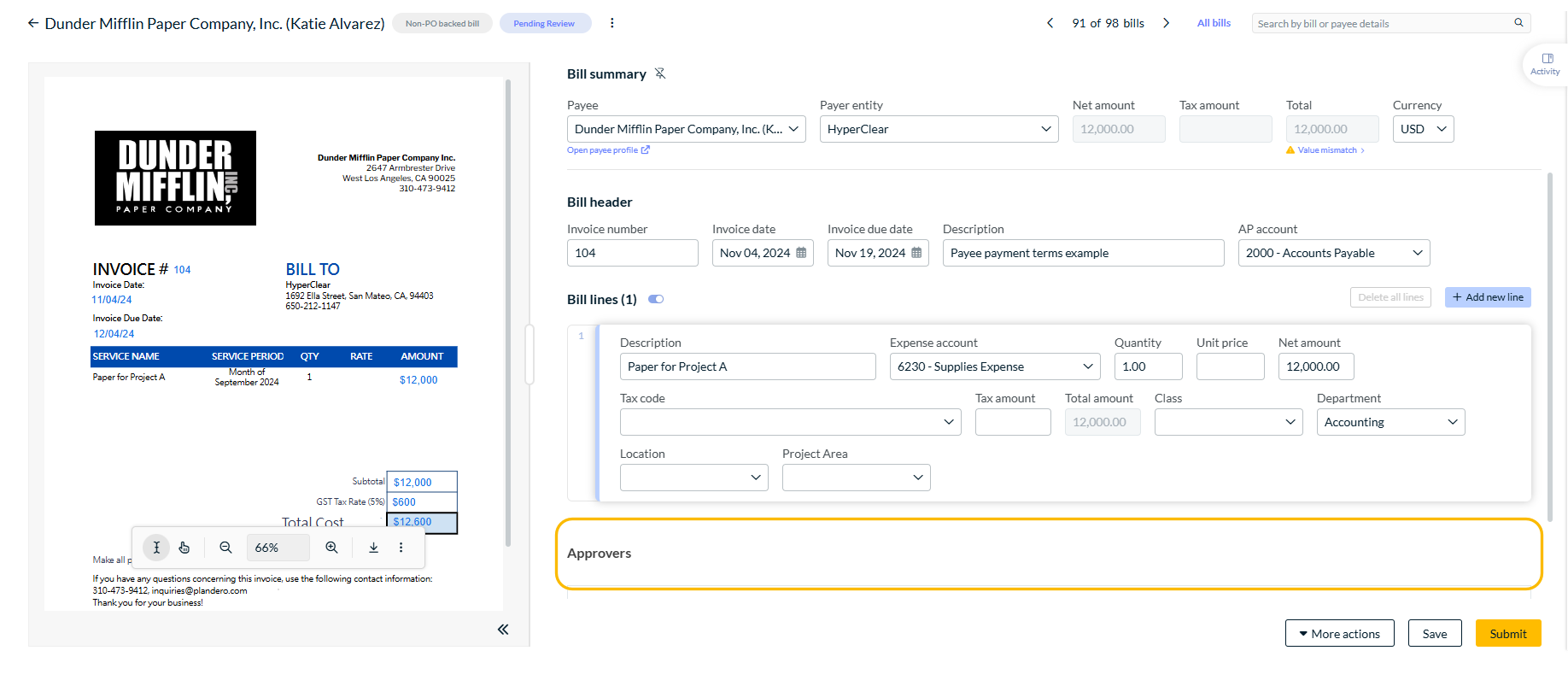Select the hand pan tool in viewer
The width and height of the screenshot is (1568, 680).
pos(184,548)
